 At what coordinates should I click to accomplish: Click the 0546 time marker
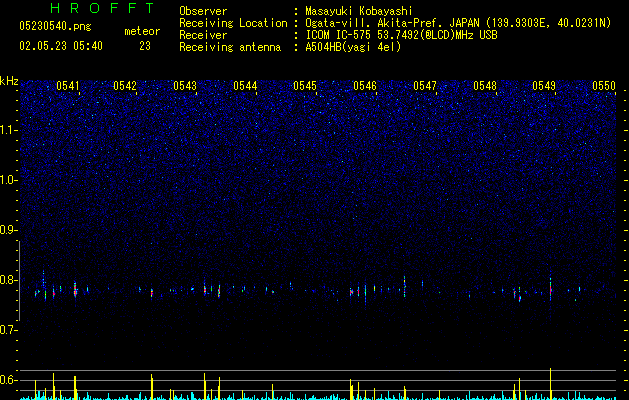tap(365, 86)
